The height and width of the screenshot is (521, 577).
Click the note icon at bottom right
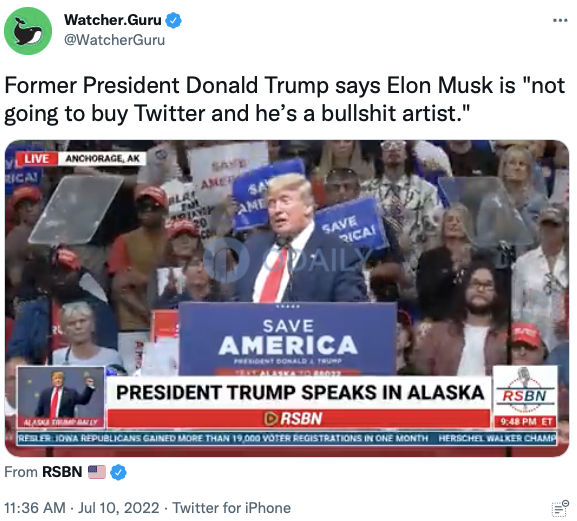(x=560, y=508)
